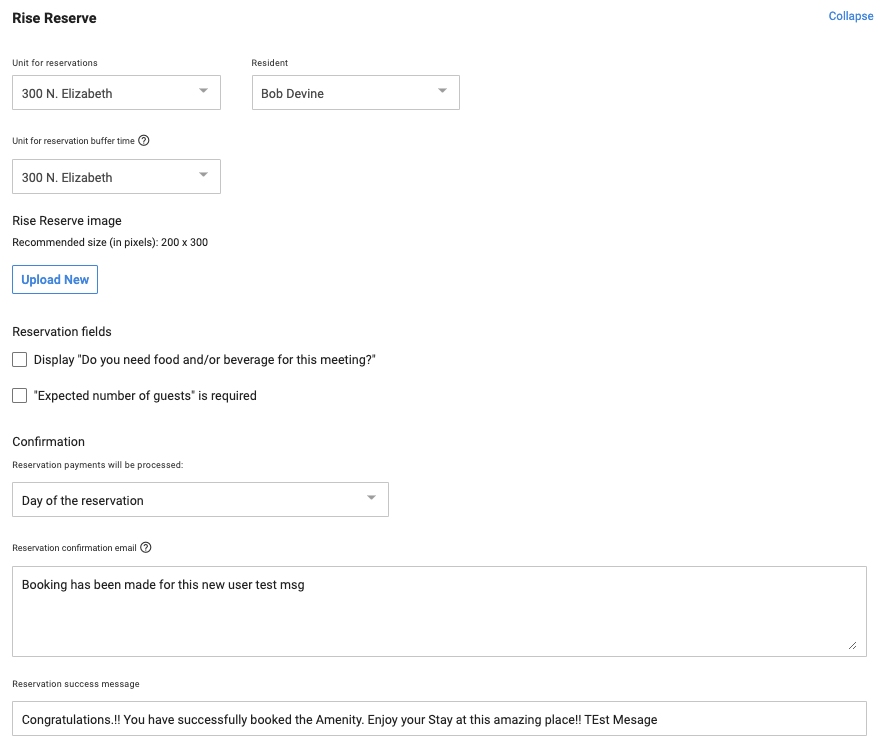Click the food and/or beverage checkbox label text
This screenshot has width=886, height=752.
[204, 360]
